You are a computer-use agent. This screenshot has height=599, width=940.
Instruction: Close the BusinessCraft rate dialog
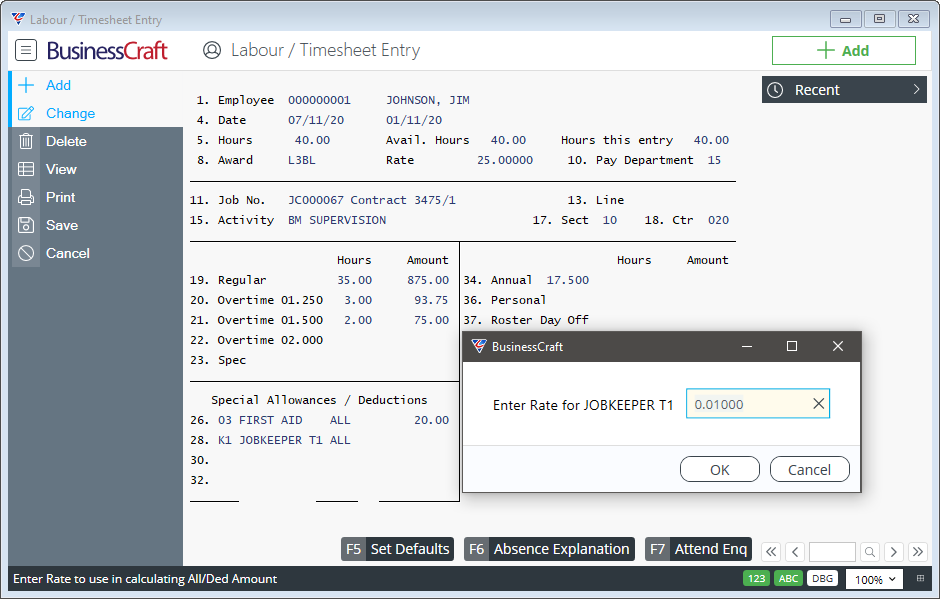837,347
